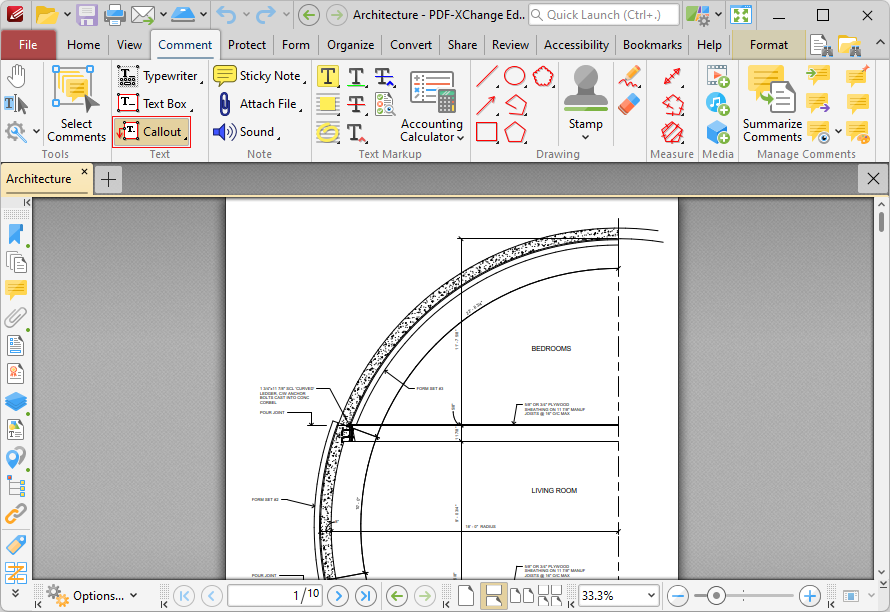Open the Open-file dropdown arrow

[x=67, y=14]
